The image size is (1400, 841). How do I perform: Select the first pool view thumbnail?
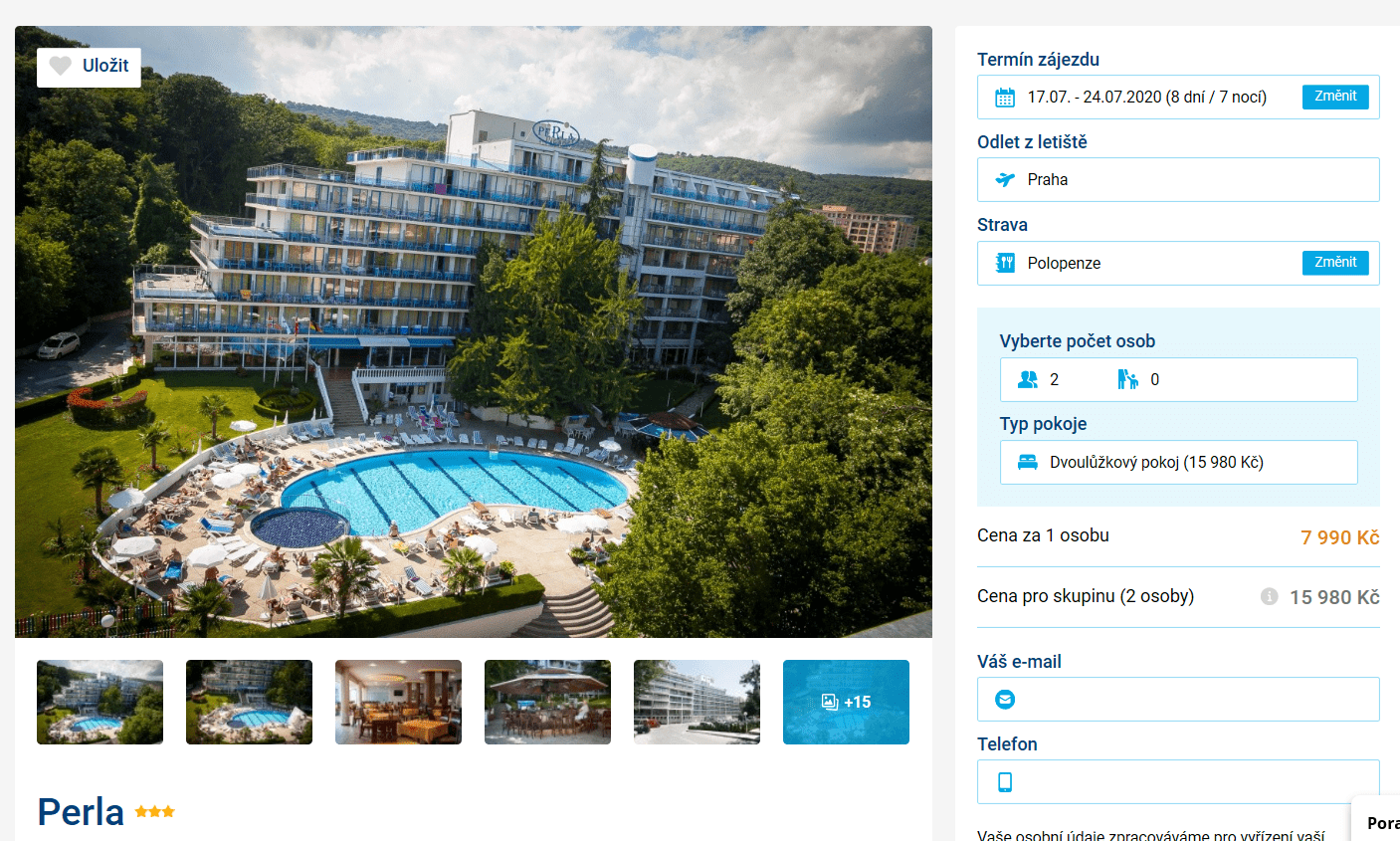pyautogui.click(x=100, y=702)
